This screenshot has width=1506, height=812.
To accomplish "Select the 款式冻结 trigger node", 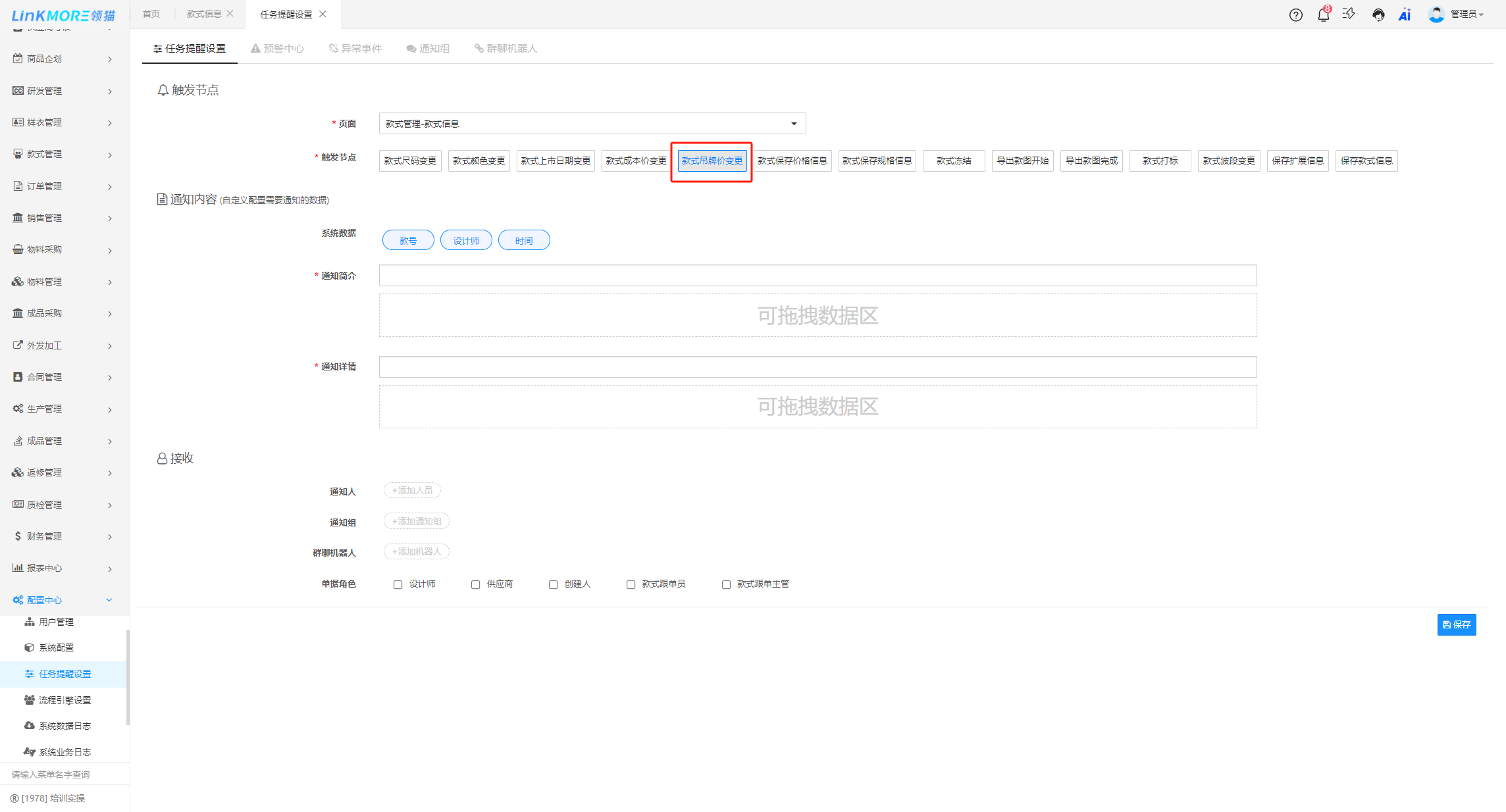I will tap(953, 161).
